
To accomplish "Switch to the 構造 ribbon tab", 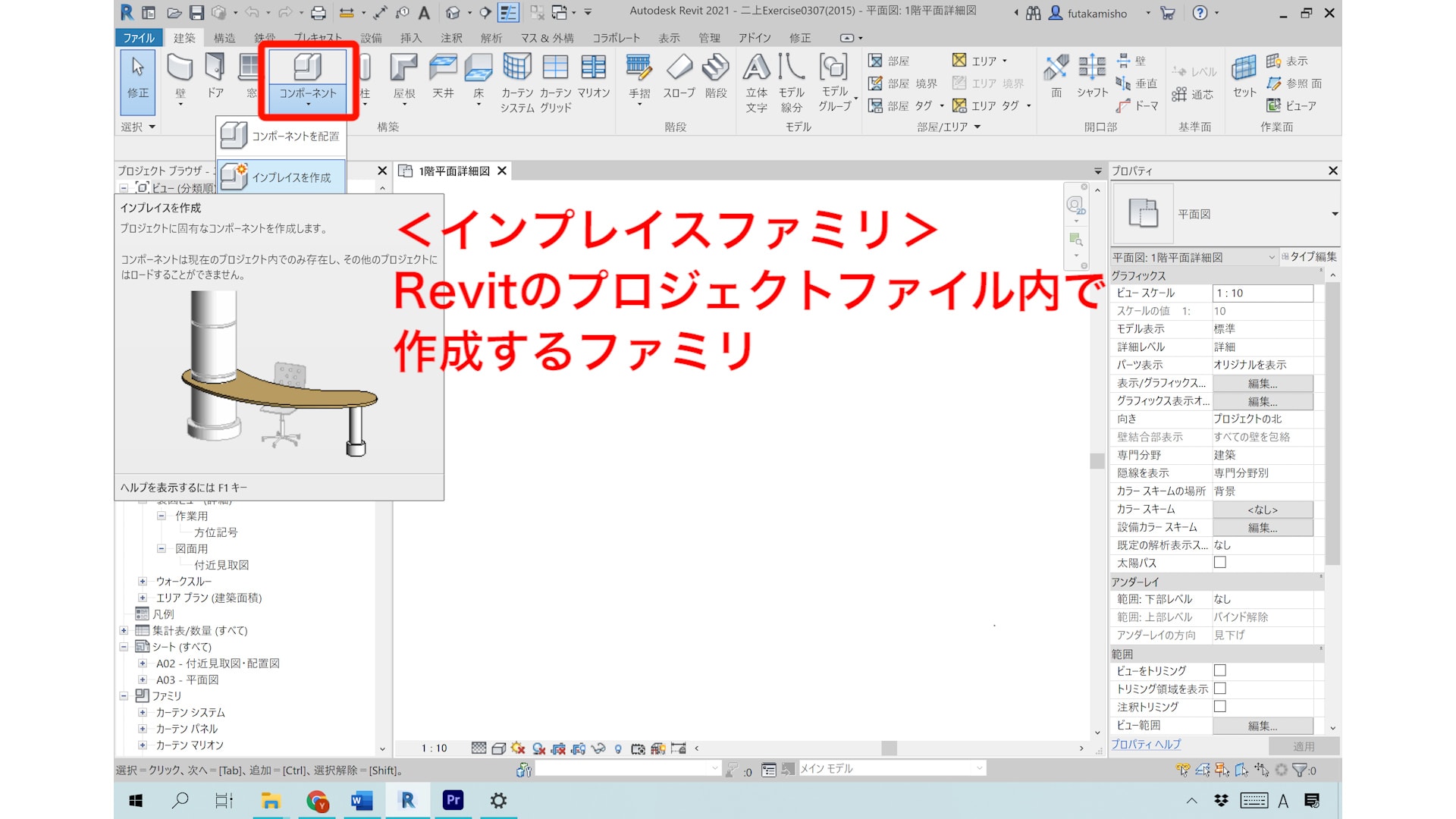I will point(224,38).
